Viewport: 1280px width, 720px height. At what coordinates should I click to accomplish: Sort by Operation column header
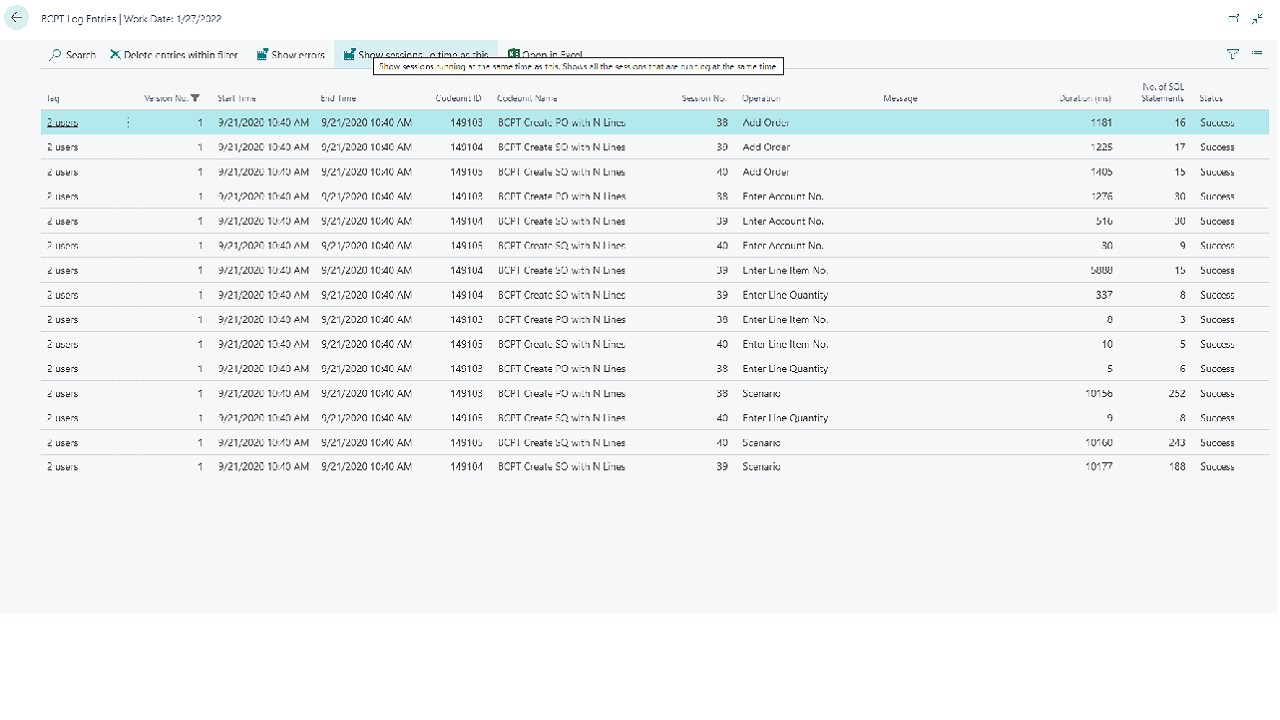coord(761,98)
